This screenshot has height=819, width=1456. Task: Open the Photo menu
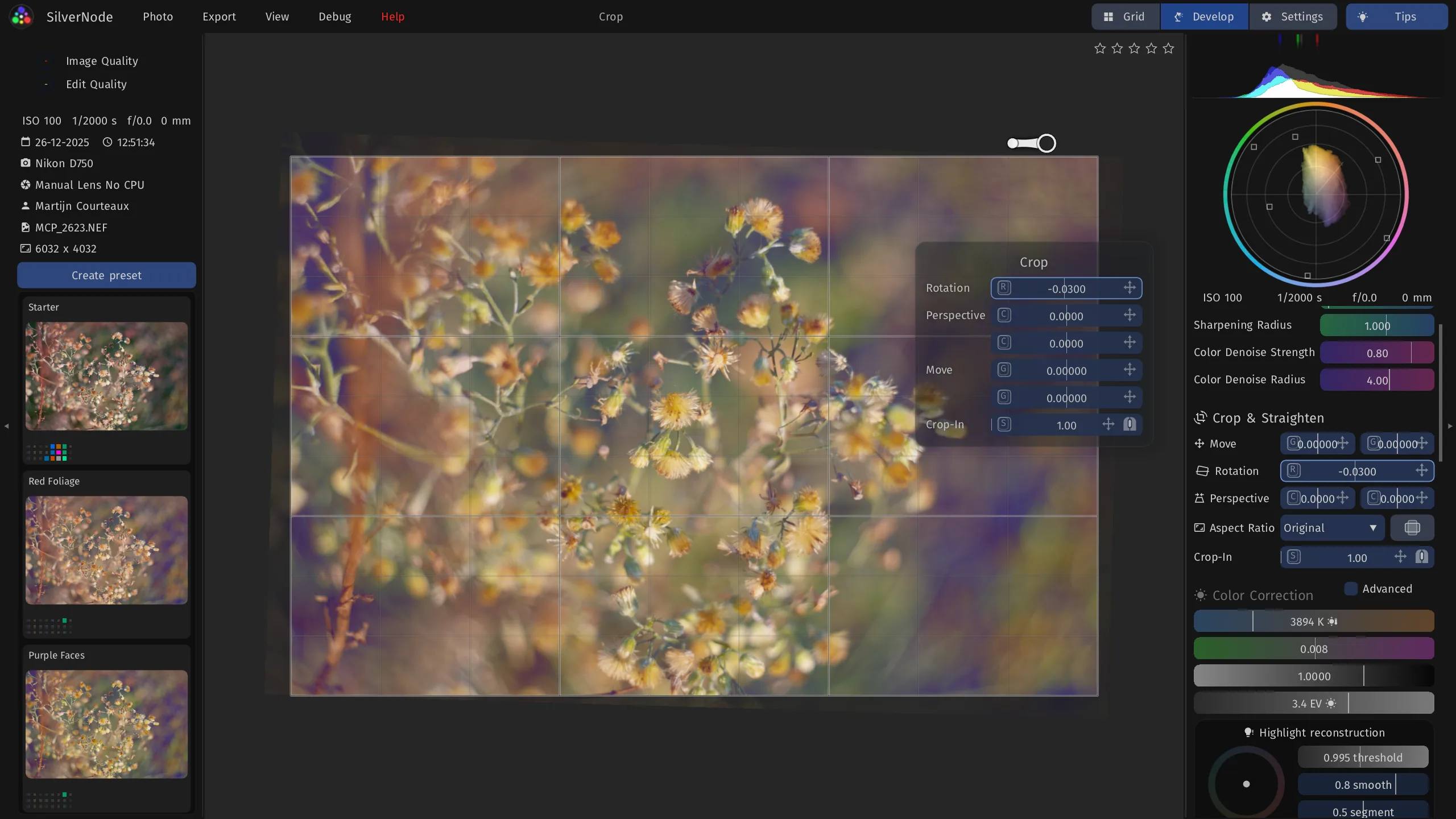(x=158, y=16)
